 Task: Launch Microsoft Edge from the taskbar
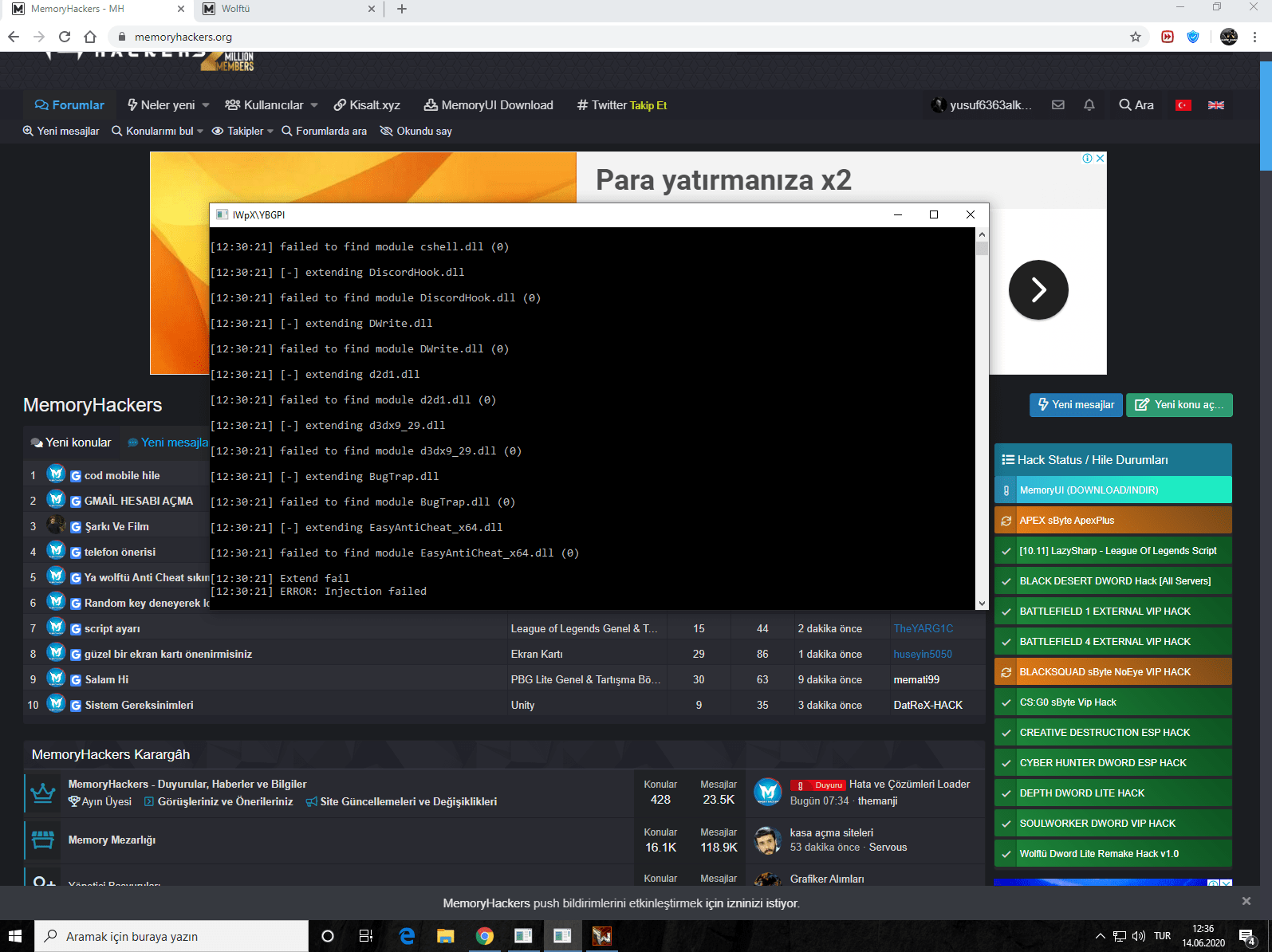[407, 936]
